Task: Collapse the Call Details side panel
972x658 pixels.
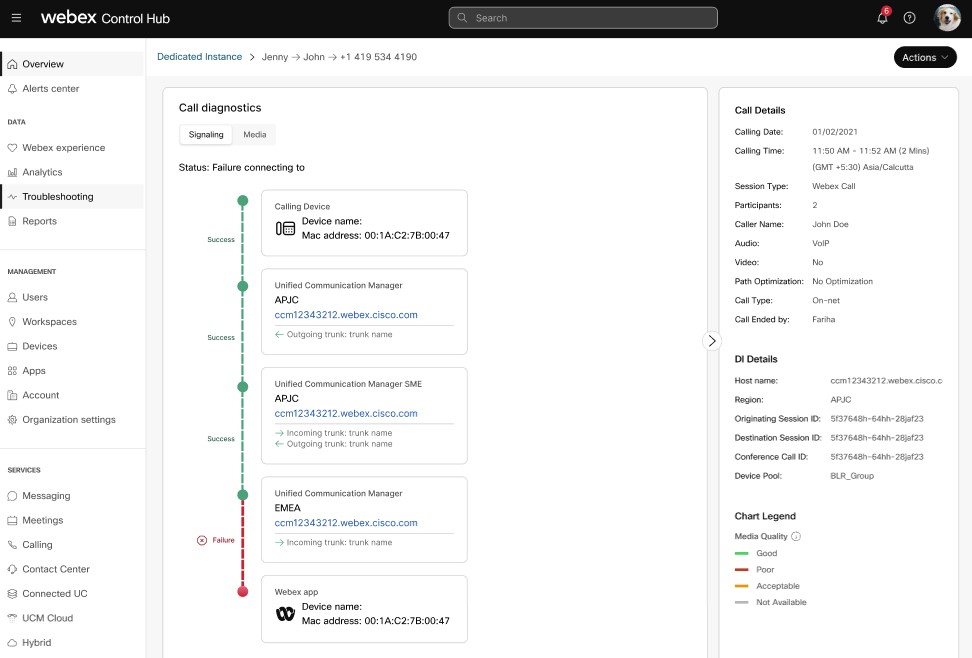Action: (712, 340)
